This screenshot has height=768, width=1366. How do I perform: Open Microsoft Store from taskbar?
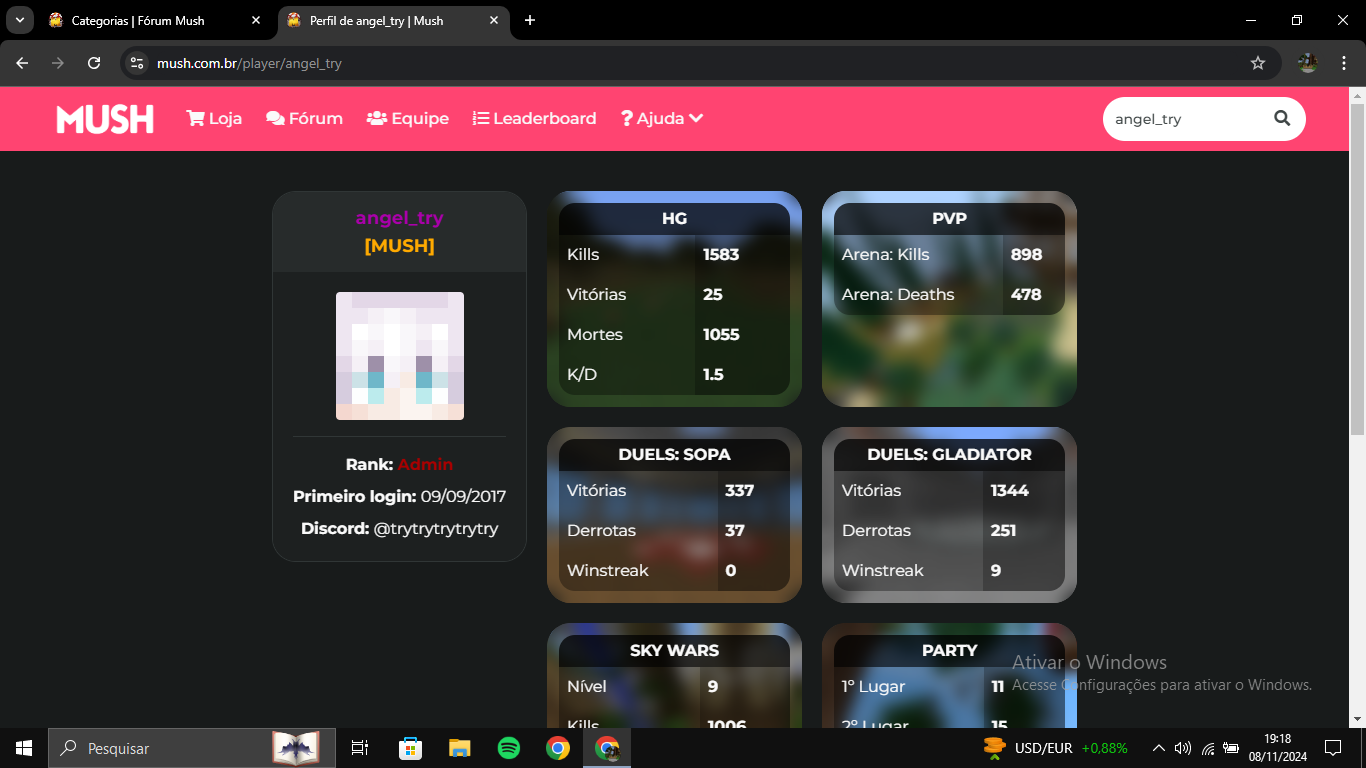coord(410,748)
